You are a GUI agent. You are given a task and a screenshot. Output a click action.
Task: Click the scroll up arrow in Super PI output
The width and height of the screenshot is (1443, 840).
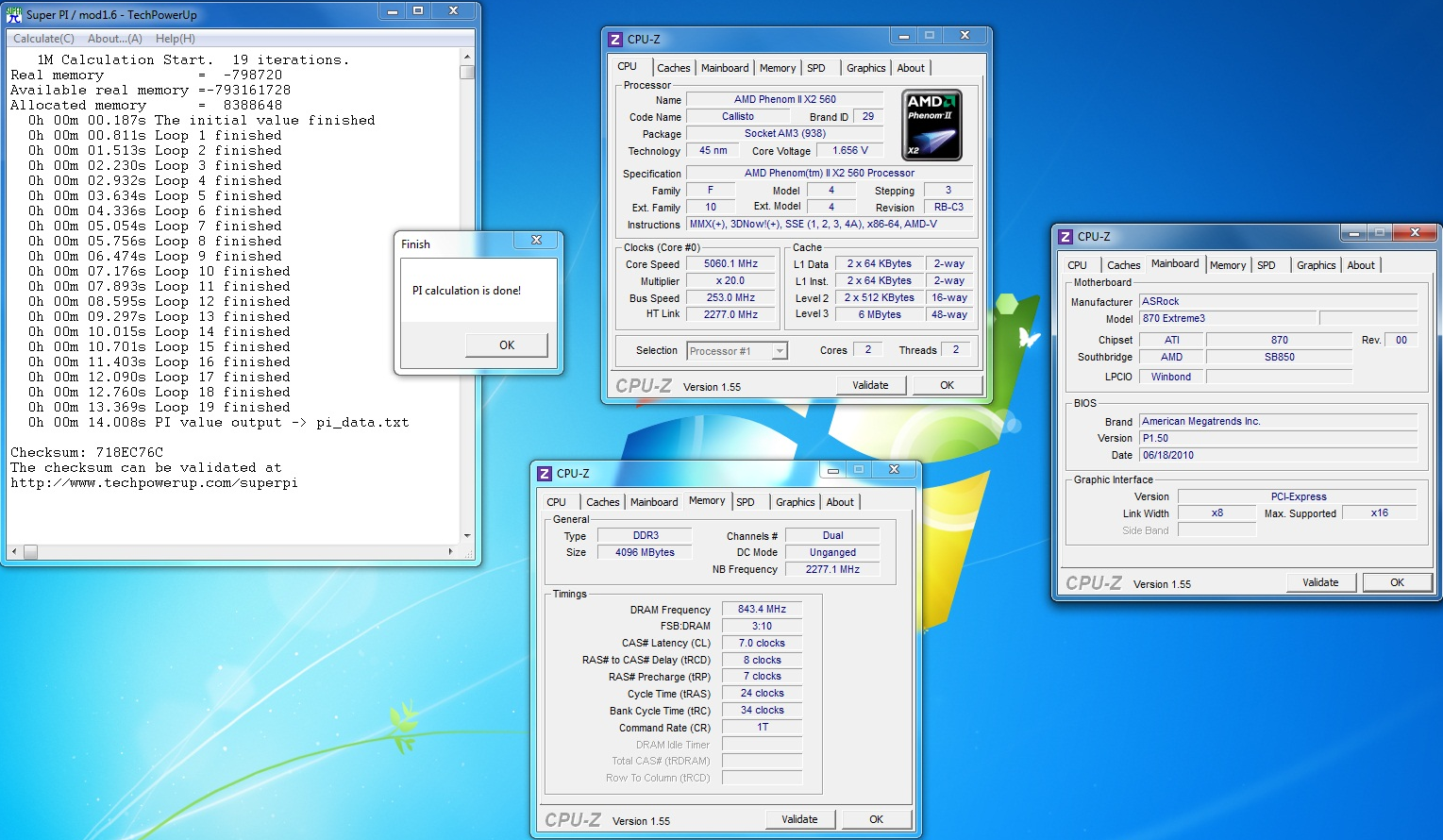467,58
